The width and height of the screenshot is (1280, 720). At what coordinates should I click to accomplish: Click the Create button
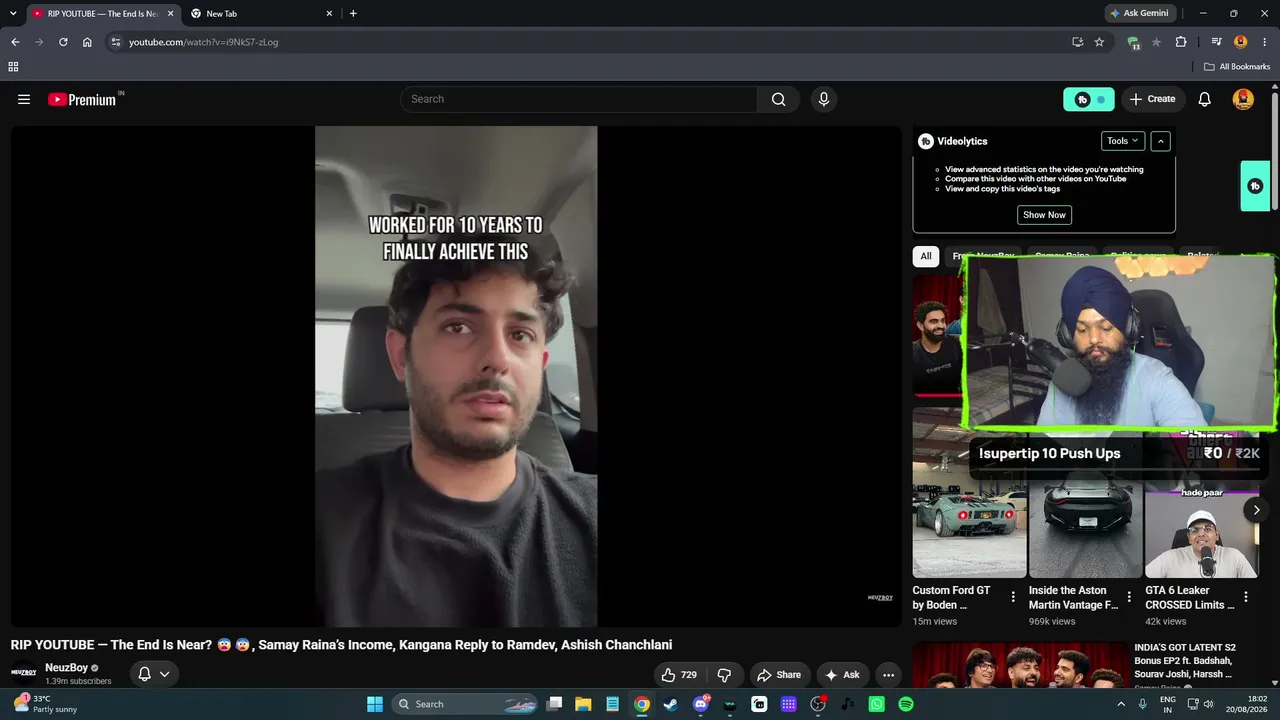1152,99
